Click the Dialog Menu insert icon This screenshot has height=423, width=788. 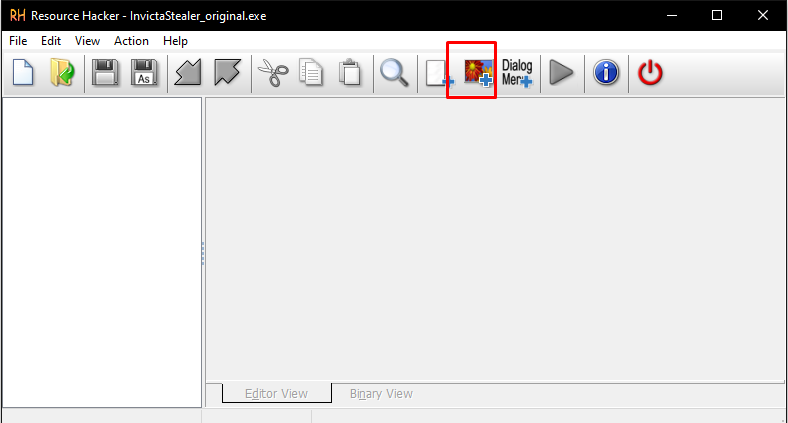tap(517, 73)
